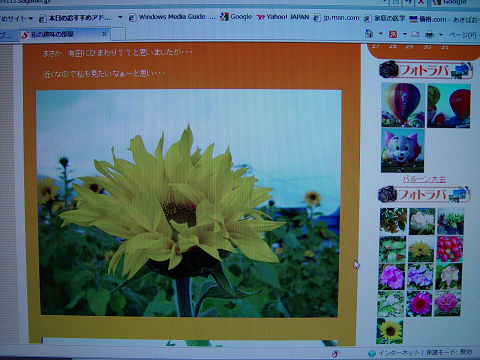Open the red cherry tomatoes thumbnail
The width and height of the screenshot is (480, 360).
(x=450, y=249)
